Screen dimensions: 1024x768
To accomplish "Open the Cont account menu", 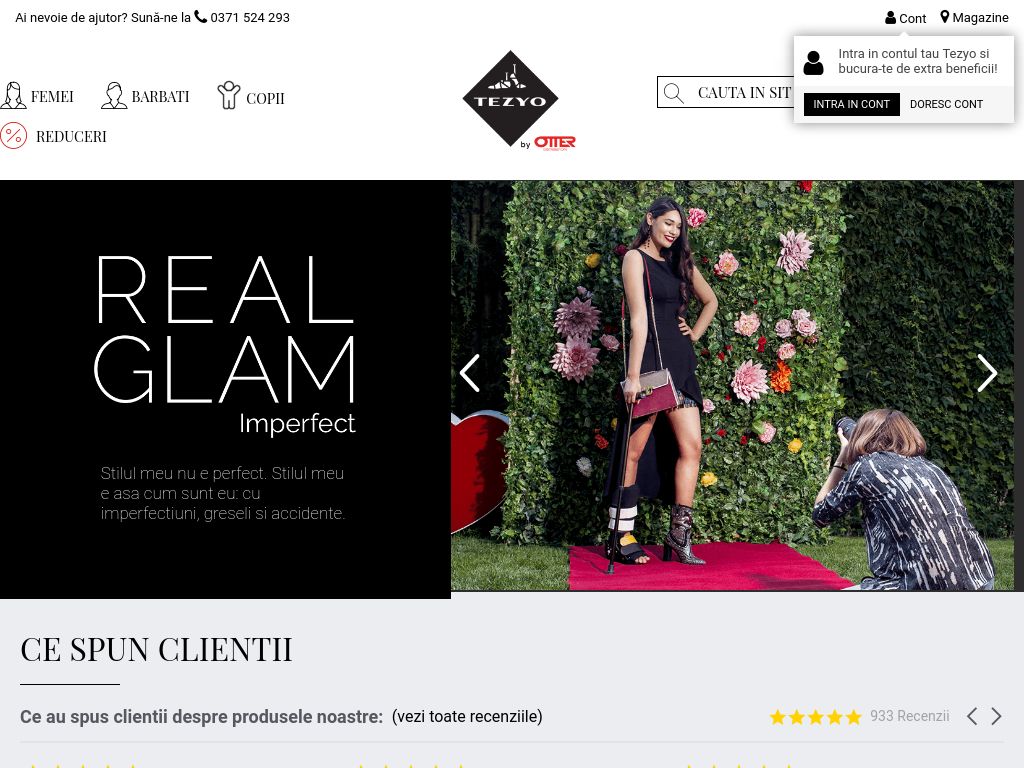I will pos(905,18).
